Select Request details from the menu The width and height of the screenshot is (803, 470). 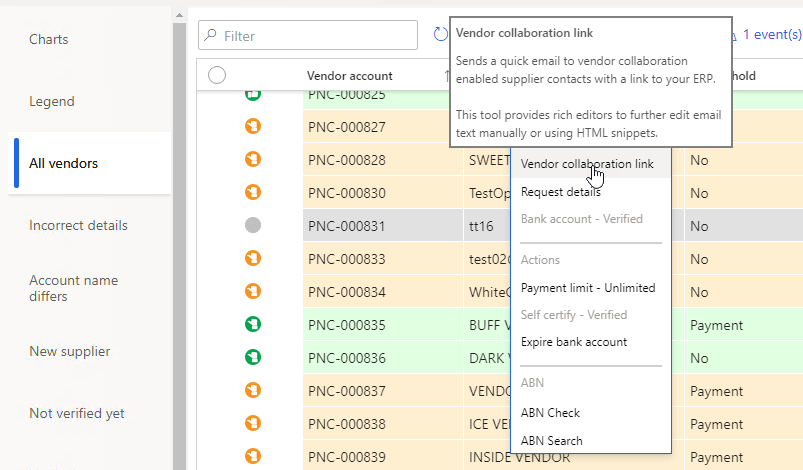[561, 192]
